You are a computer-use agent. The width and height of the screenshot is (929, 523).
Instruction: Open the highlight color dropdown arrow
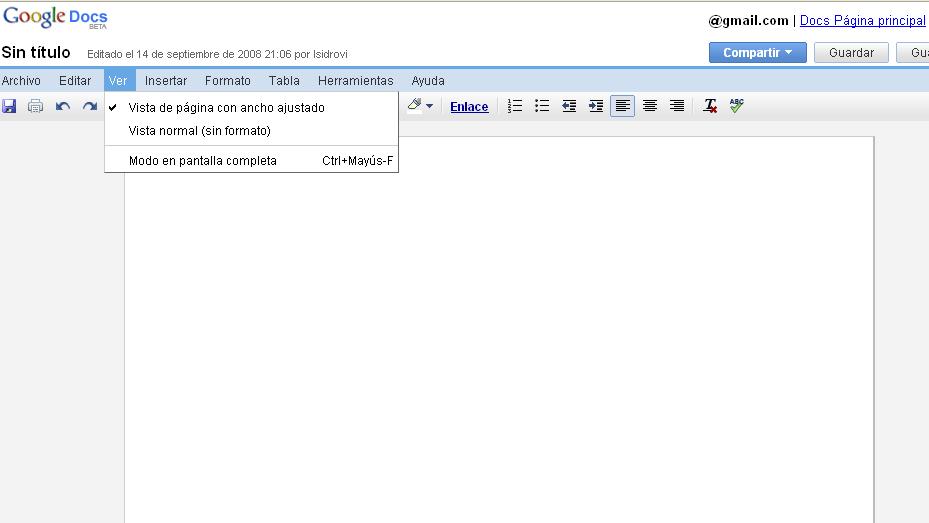430,107
